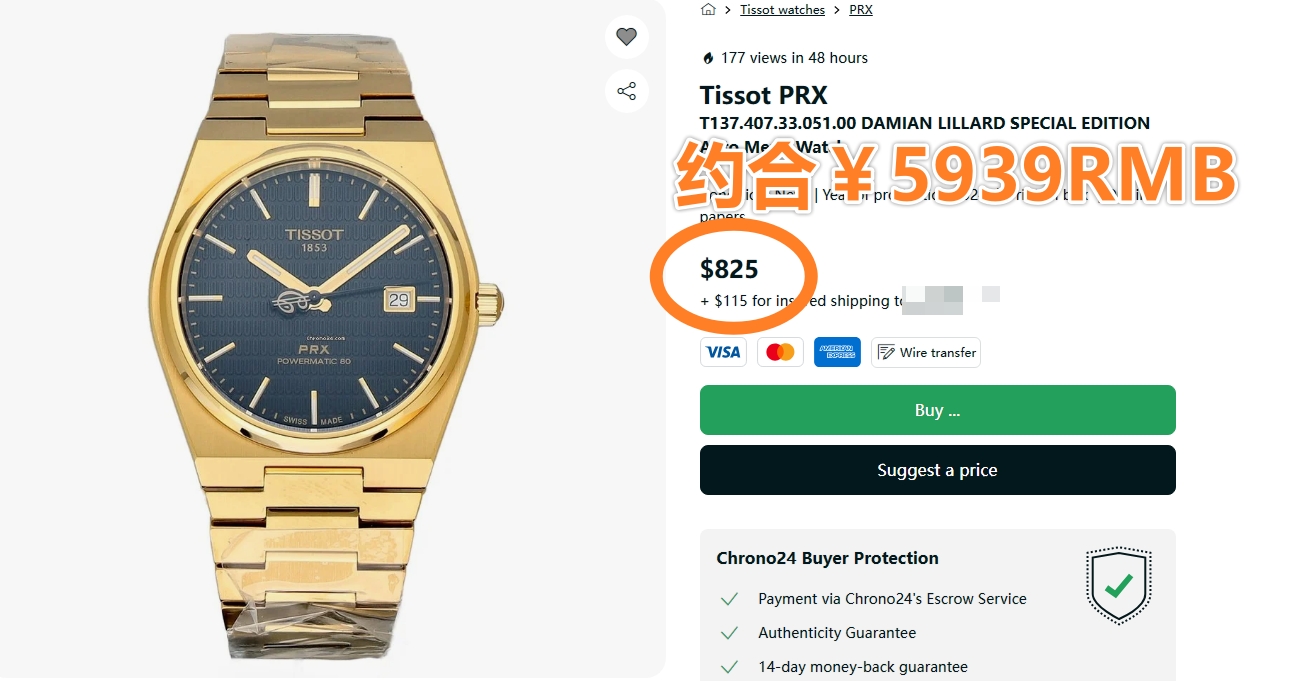Open the Tissot watches breadcrumb link

pos(782,9)
